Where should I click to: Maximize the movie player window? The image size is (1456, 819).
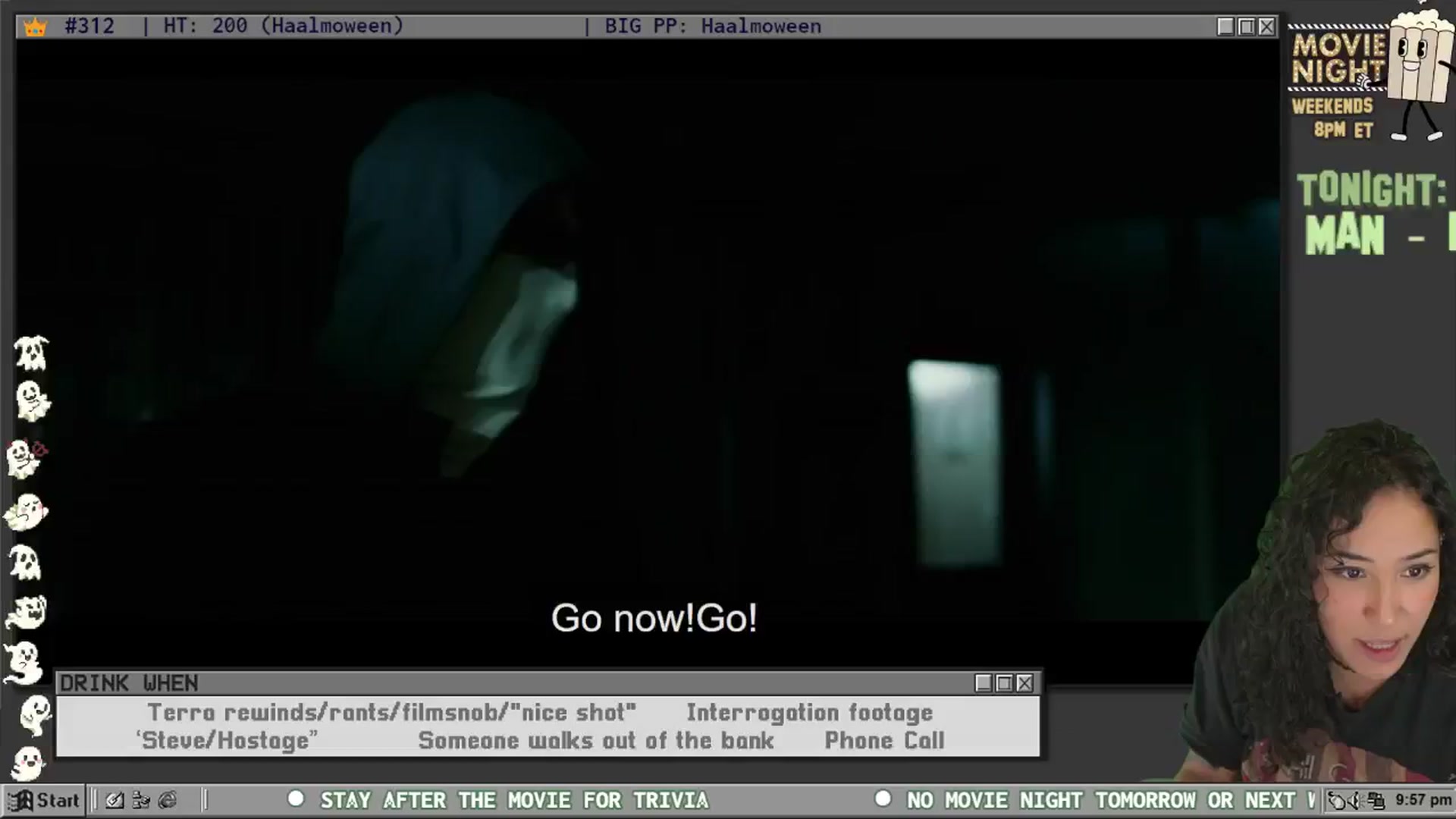[x=1246, y=27]
